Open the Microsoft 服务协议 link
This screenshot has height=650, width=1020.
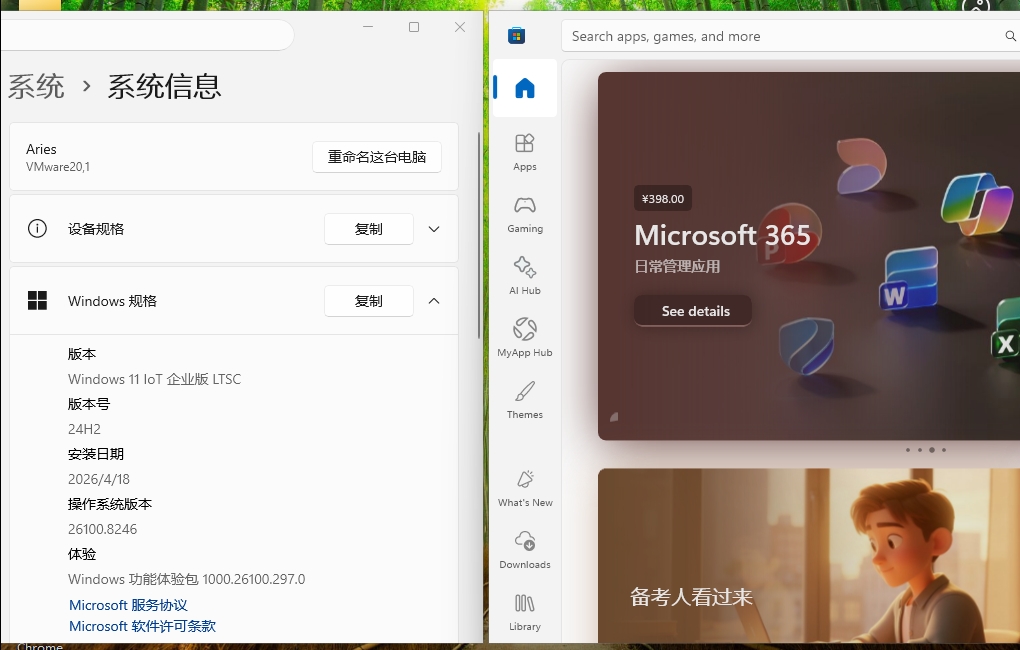pyautogui.click(x=128, y=604)
